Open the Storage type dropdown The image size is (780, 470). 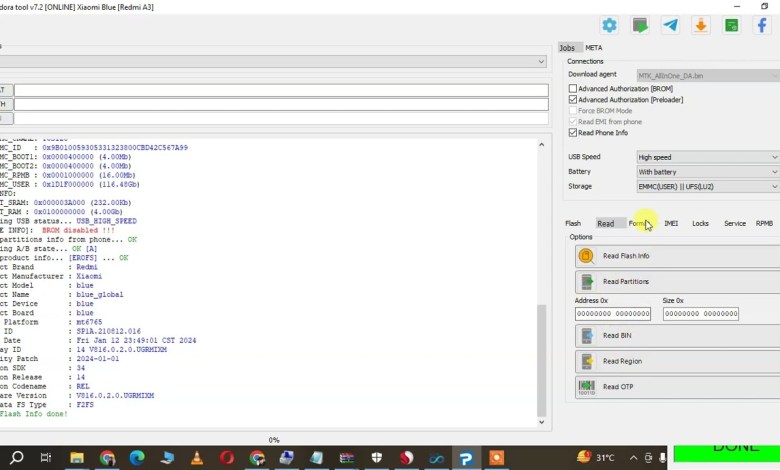707,186
